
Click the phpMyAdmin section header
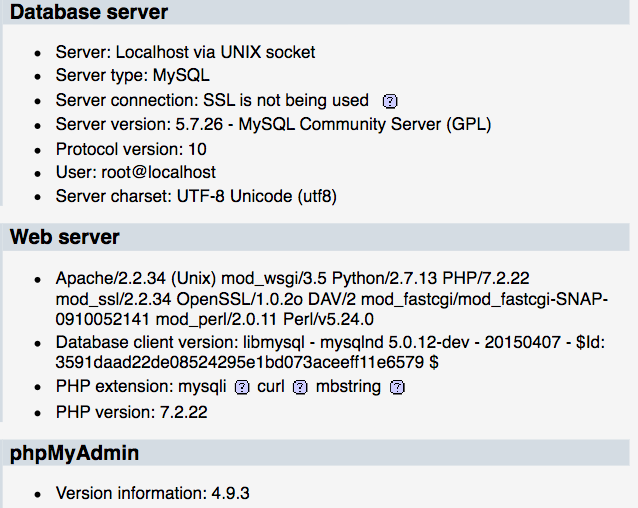coord(74,453)
